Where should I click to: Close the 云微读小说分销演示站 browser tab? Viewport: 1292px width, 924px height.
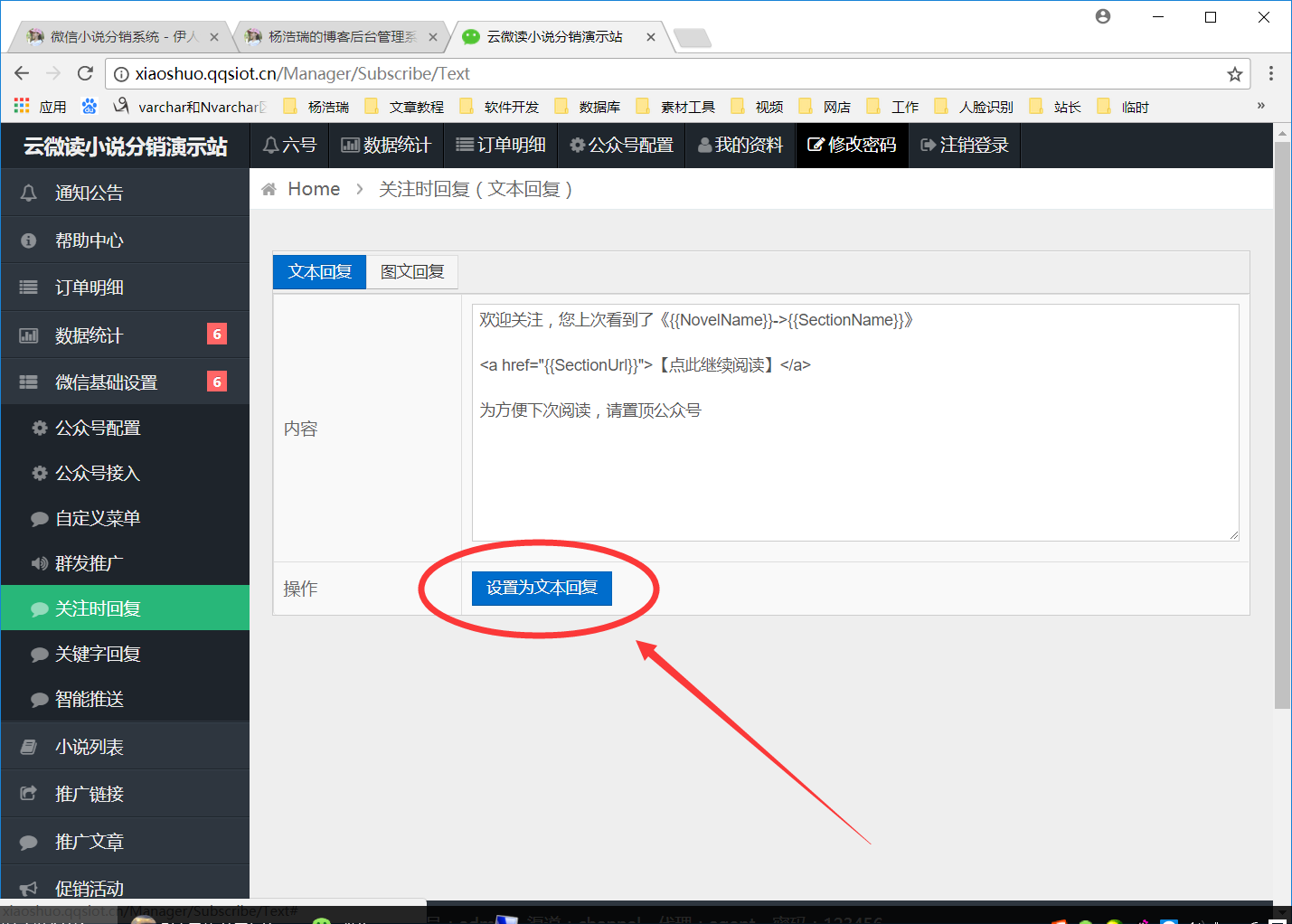651,37
